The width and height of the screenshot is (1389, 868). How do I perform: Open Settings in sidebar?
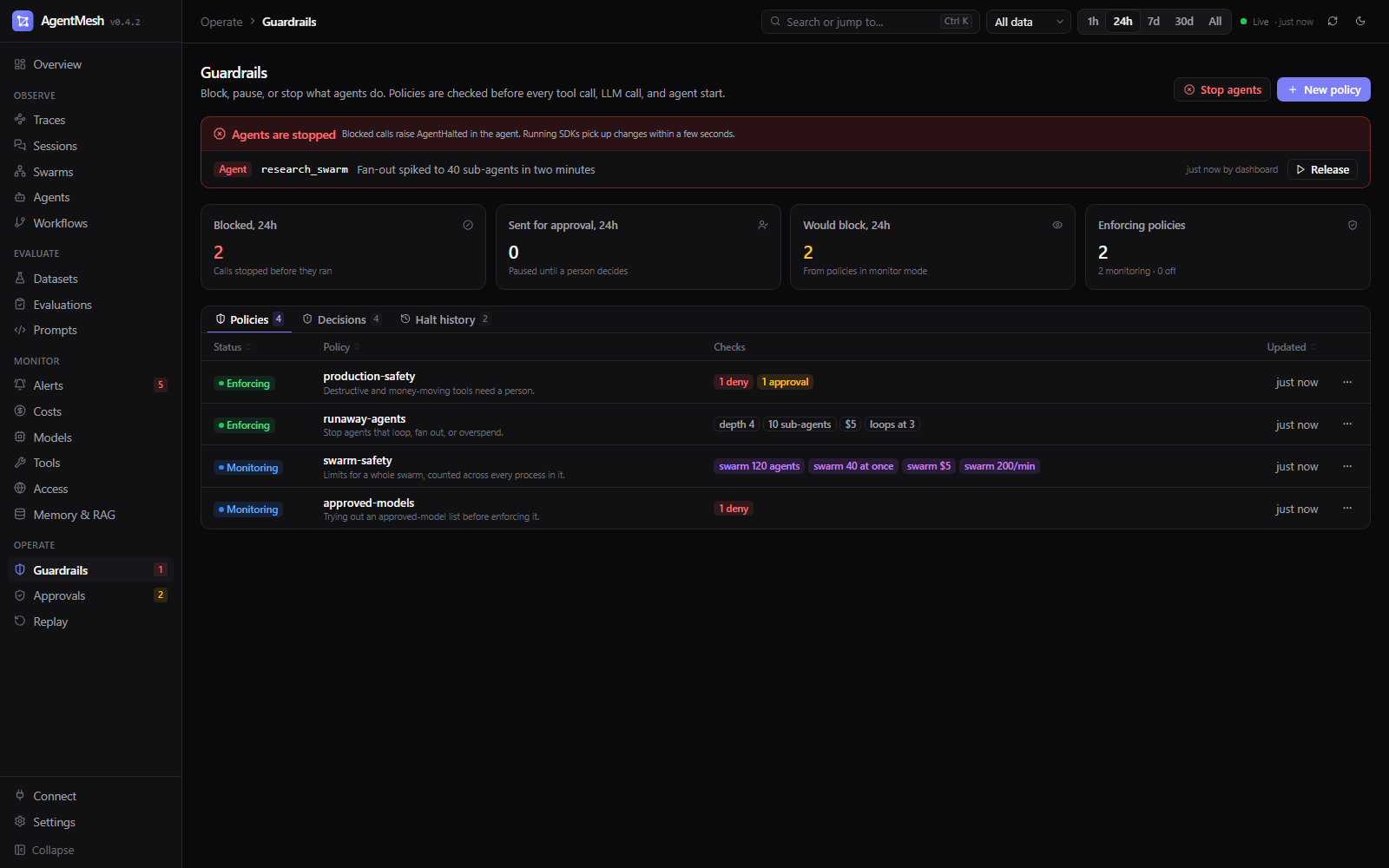[90, 822]
